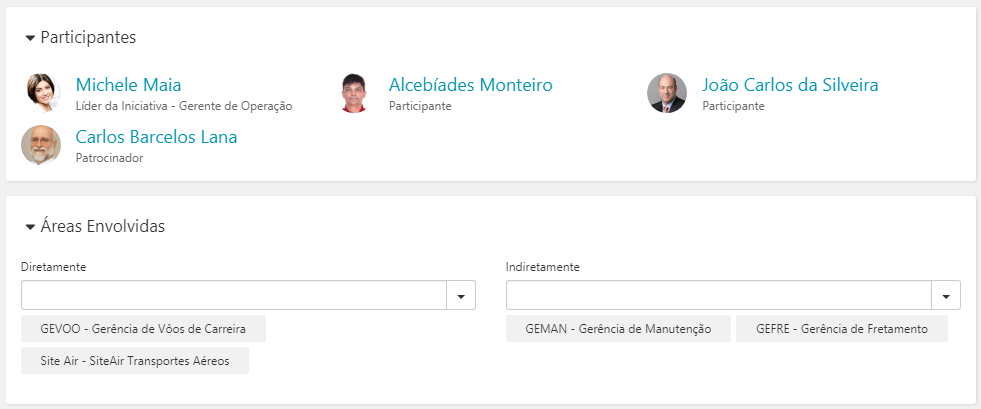Select the GEFRE - Gerência de Fretamento tag

coord(841,328)
